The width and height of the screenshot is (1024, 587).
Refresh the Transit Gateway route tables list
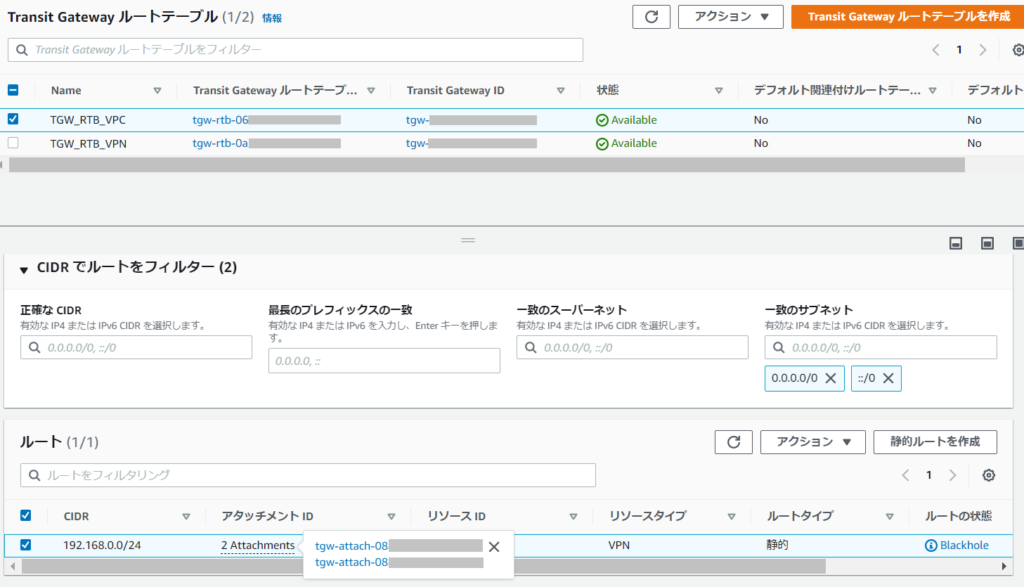click(651, 17)
